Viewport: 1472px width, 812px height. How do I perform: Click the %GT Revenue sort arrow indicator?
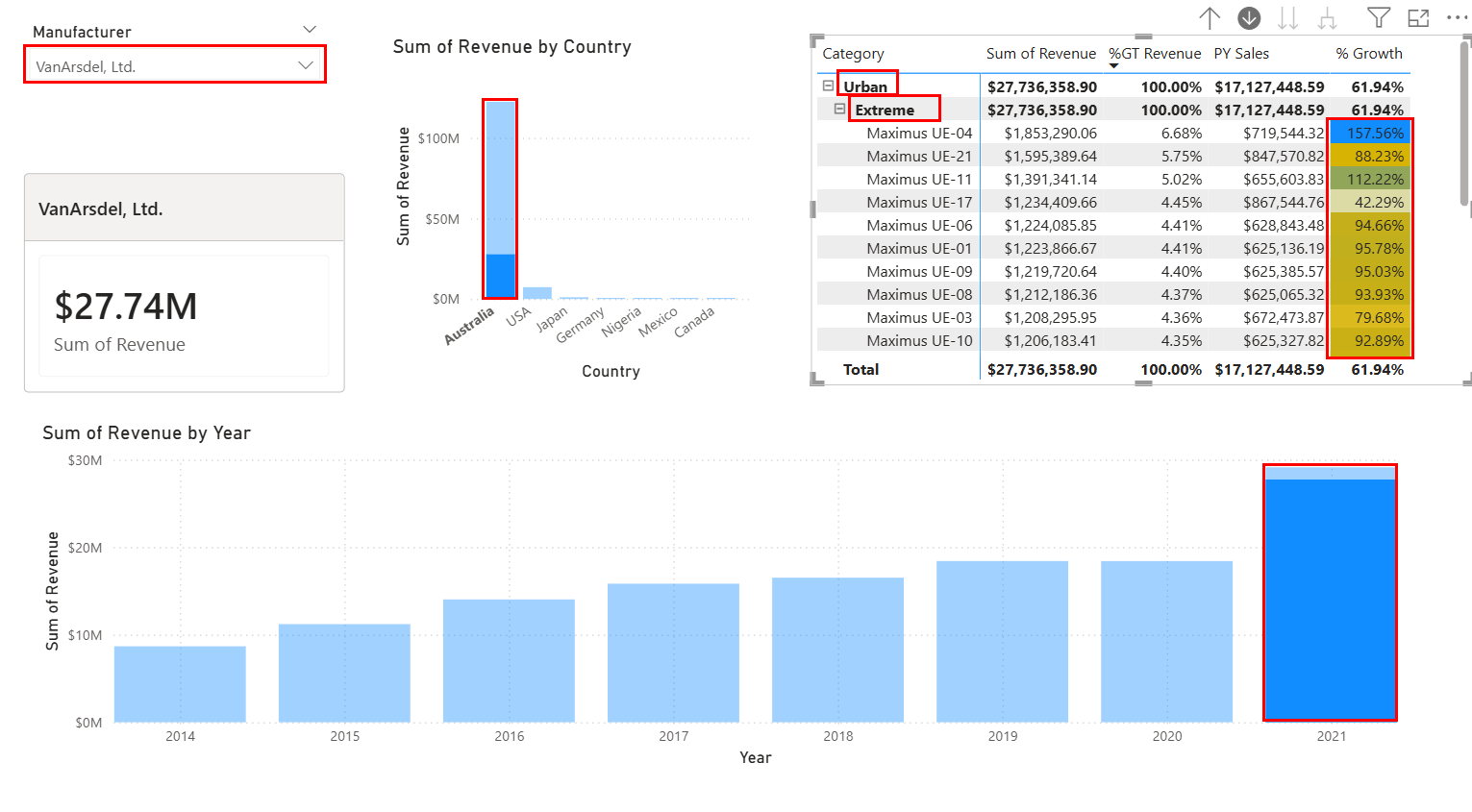coord(1114,66)
